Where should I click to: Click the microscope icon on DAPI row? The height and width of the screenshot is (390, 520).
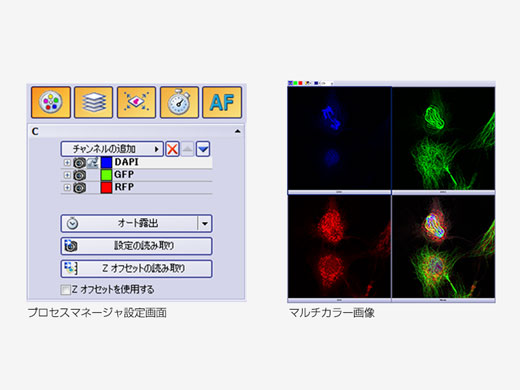click(x=93, y=163)
